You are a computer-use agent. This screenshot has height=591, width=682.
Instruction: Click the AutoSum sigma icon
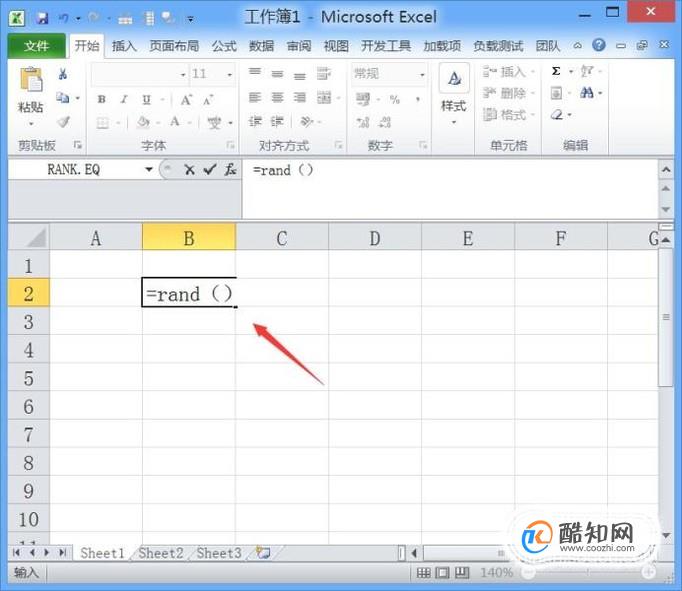tap(556, 71)
